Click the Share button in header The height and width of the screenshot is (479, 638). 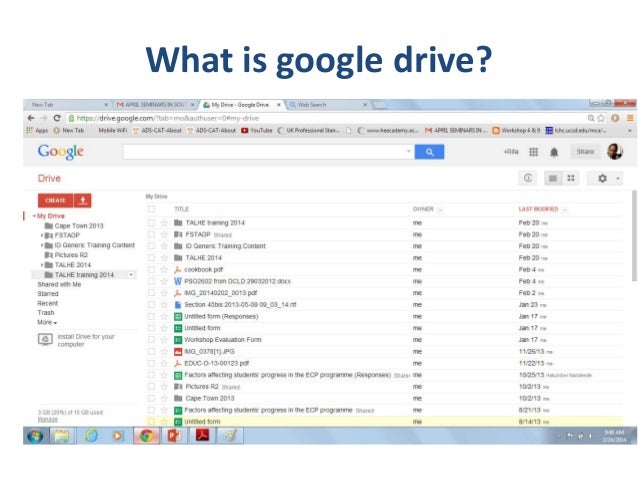(x=585, y=152)
